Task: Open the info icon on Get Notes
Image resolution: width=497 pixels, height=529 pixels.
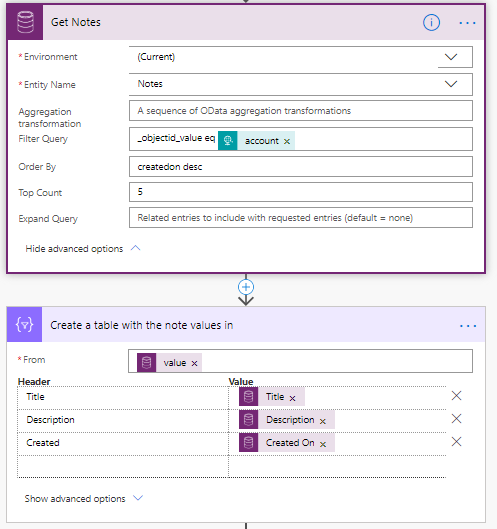Action: point(431,23)
